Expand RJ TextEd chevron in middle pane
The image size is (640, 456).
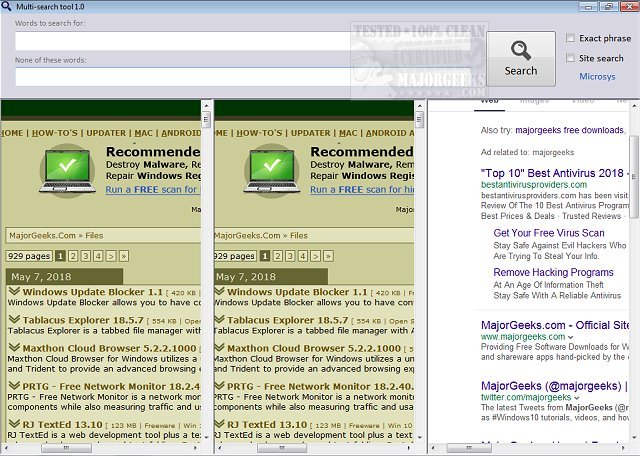(x=219, y=424)
